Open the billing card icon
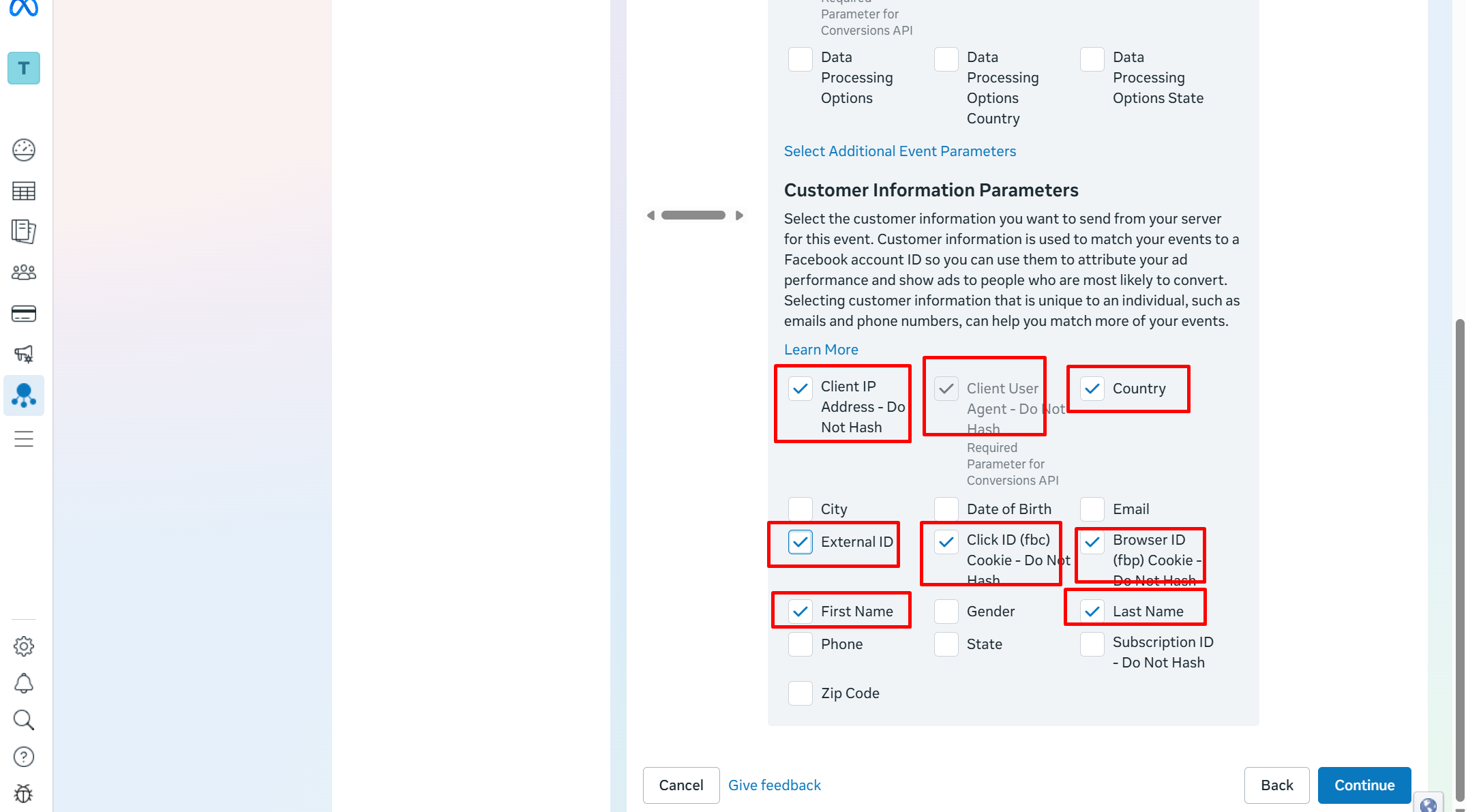Image resolution: width=1466 pixels, height=812 pixels. (24, 314)
